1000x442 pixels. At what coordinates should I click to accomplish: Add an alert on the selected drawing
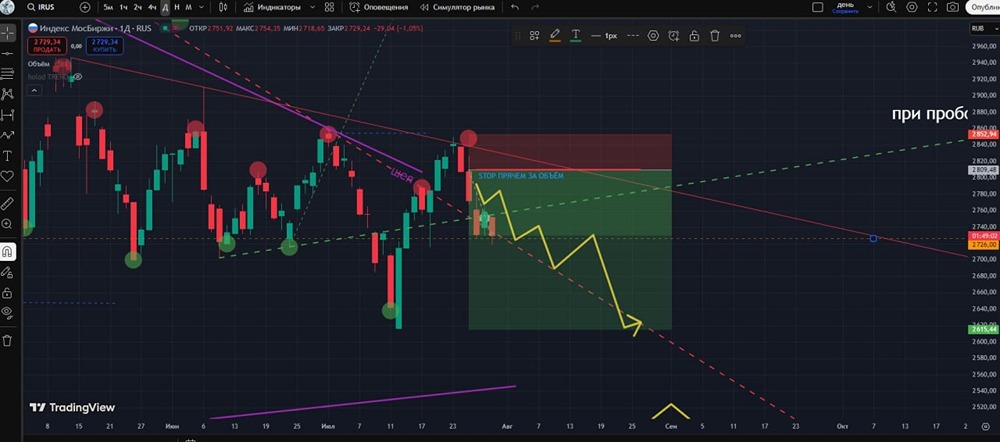(x=673, y=36)
